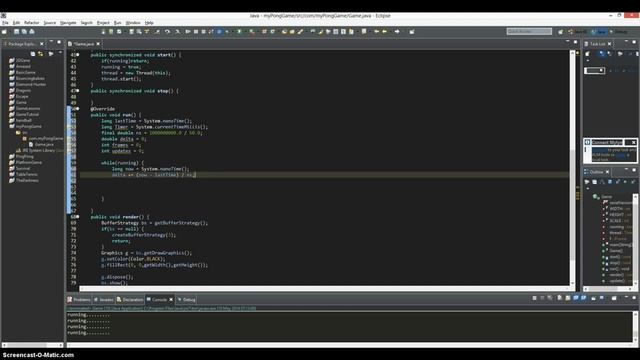Viewport: 640px width, 360px height.
Task: Collapse the start() method at line 41
Action: click(78, 55)
